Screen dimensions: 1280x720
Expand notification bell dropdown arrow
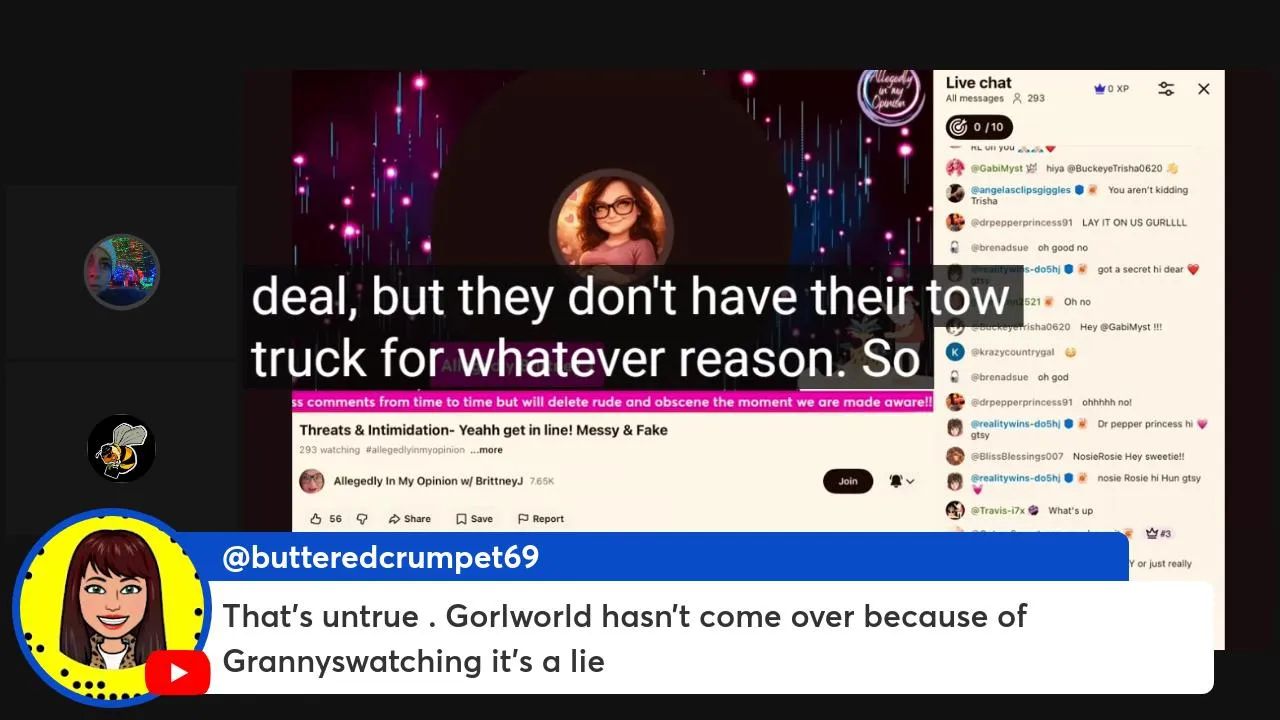coord(911,481)
